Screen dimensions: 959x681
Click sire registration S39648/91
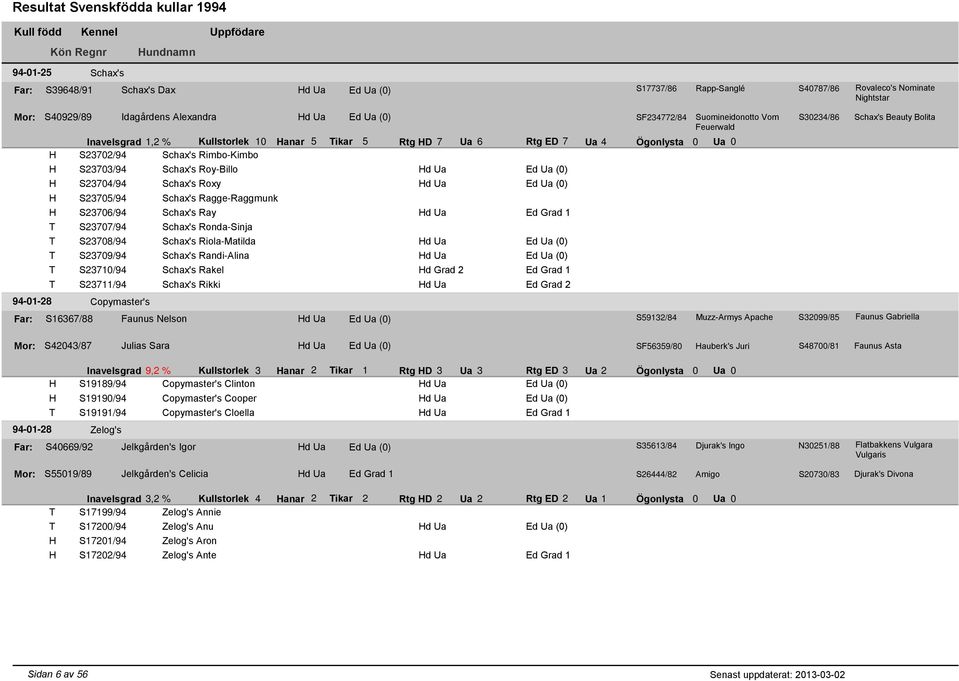(69, 90)
